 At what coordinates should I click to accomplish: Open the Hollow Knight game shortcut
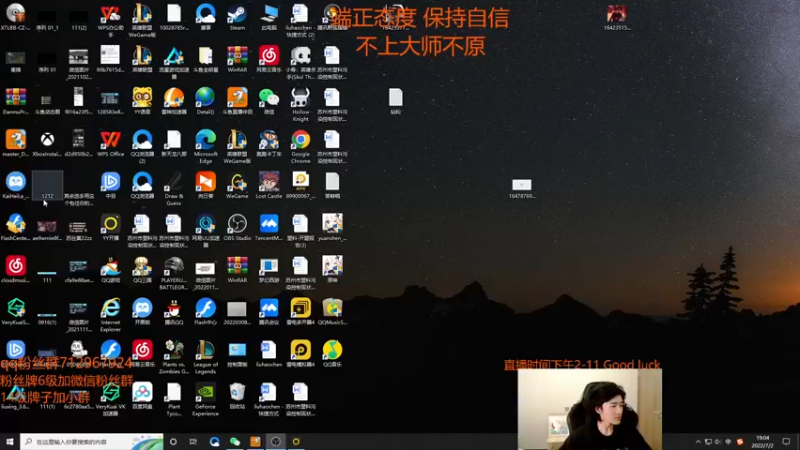301,102
